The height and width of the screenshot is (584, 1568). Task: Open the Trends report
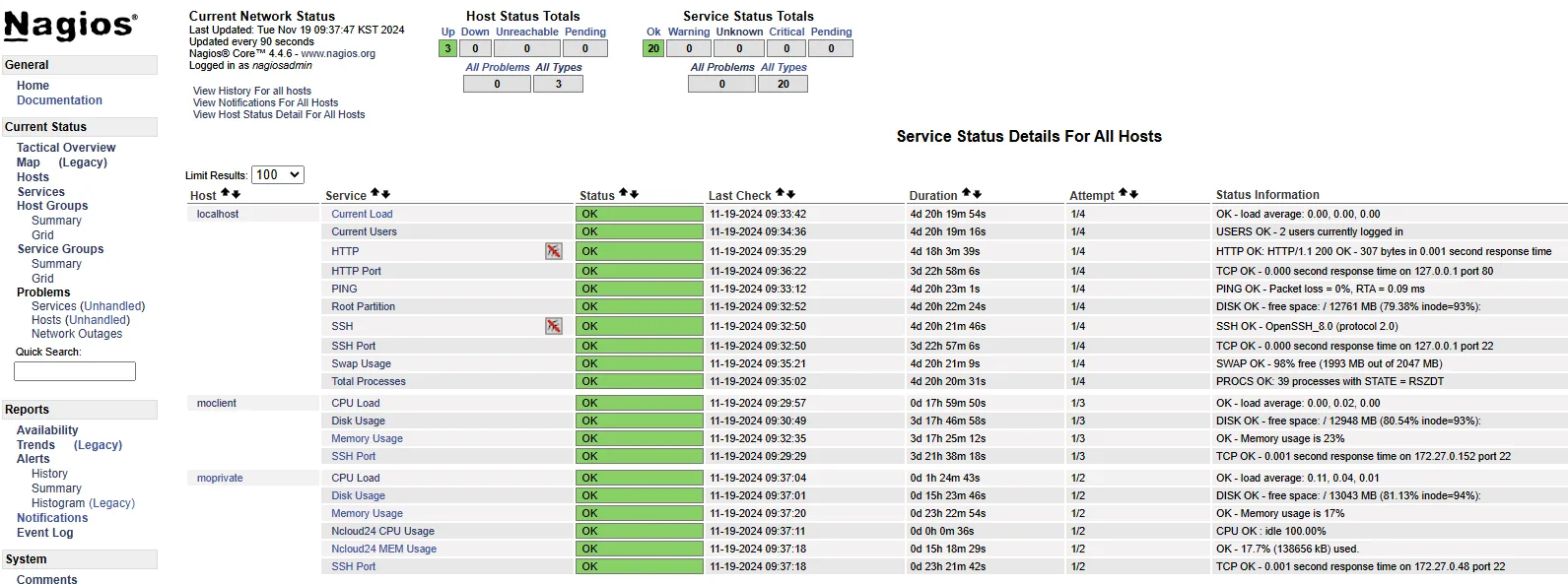point(35,445)
